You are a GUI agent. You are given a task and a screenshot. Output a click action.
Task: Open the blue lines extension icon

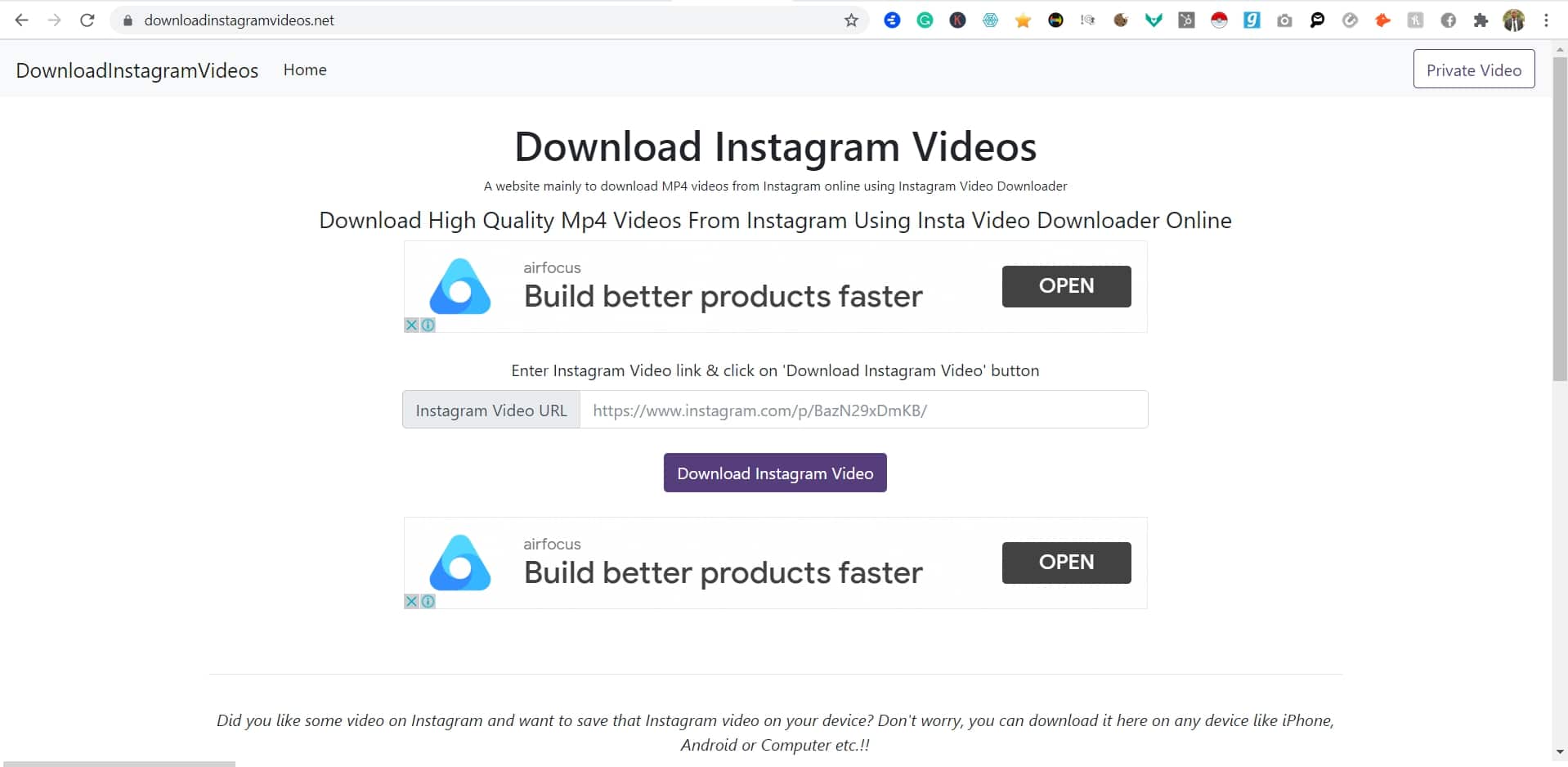892,20
